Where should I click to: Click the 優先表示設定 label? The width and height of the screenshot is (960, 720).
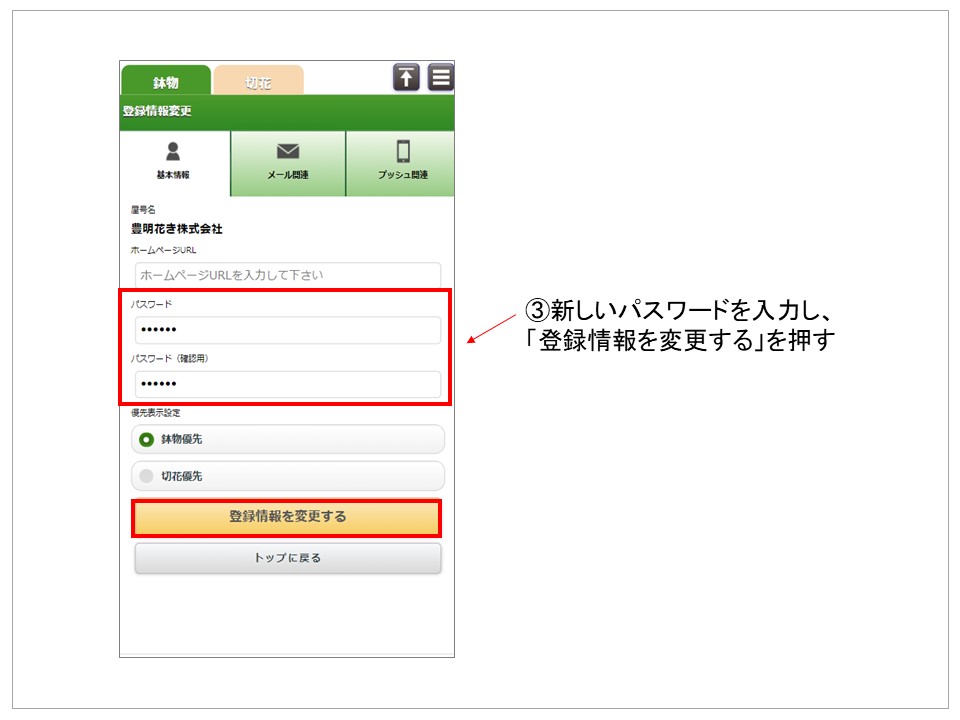tap(156, 413)
